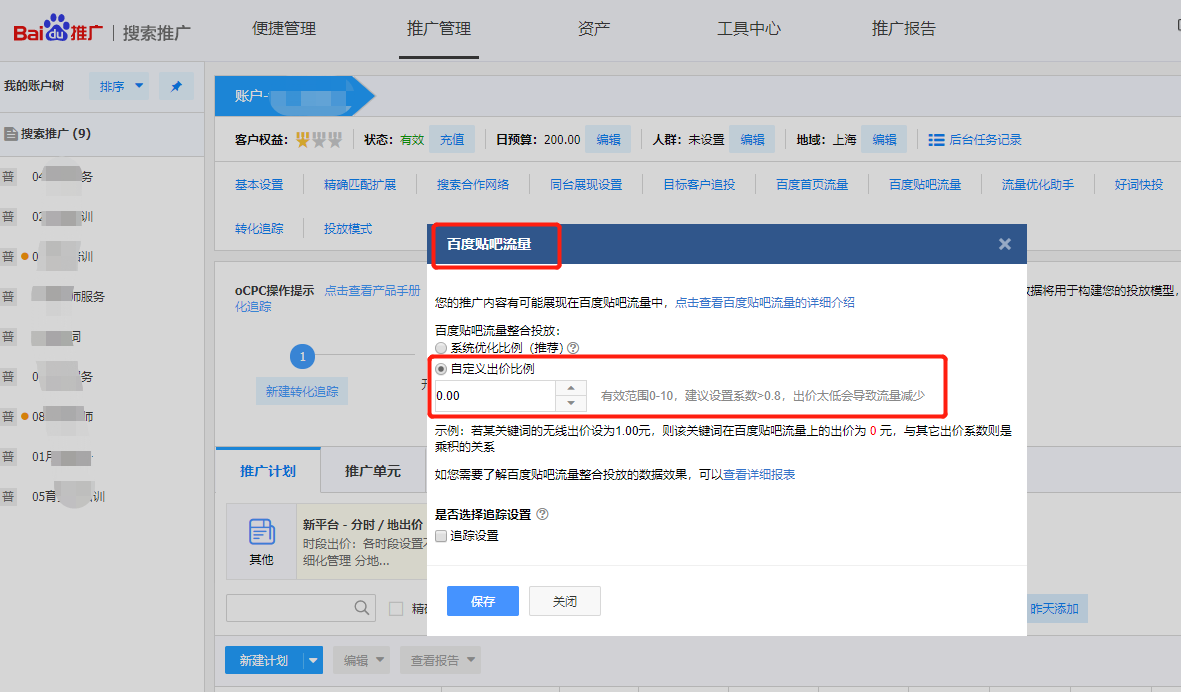1181x692 pixels.
Task: Open the 精确匹配扩展 link
Action: pos(360,184)
